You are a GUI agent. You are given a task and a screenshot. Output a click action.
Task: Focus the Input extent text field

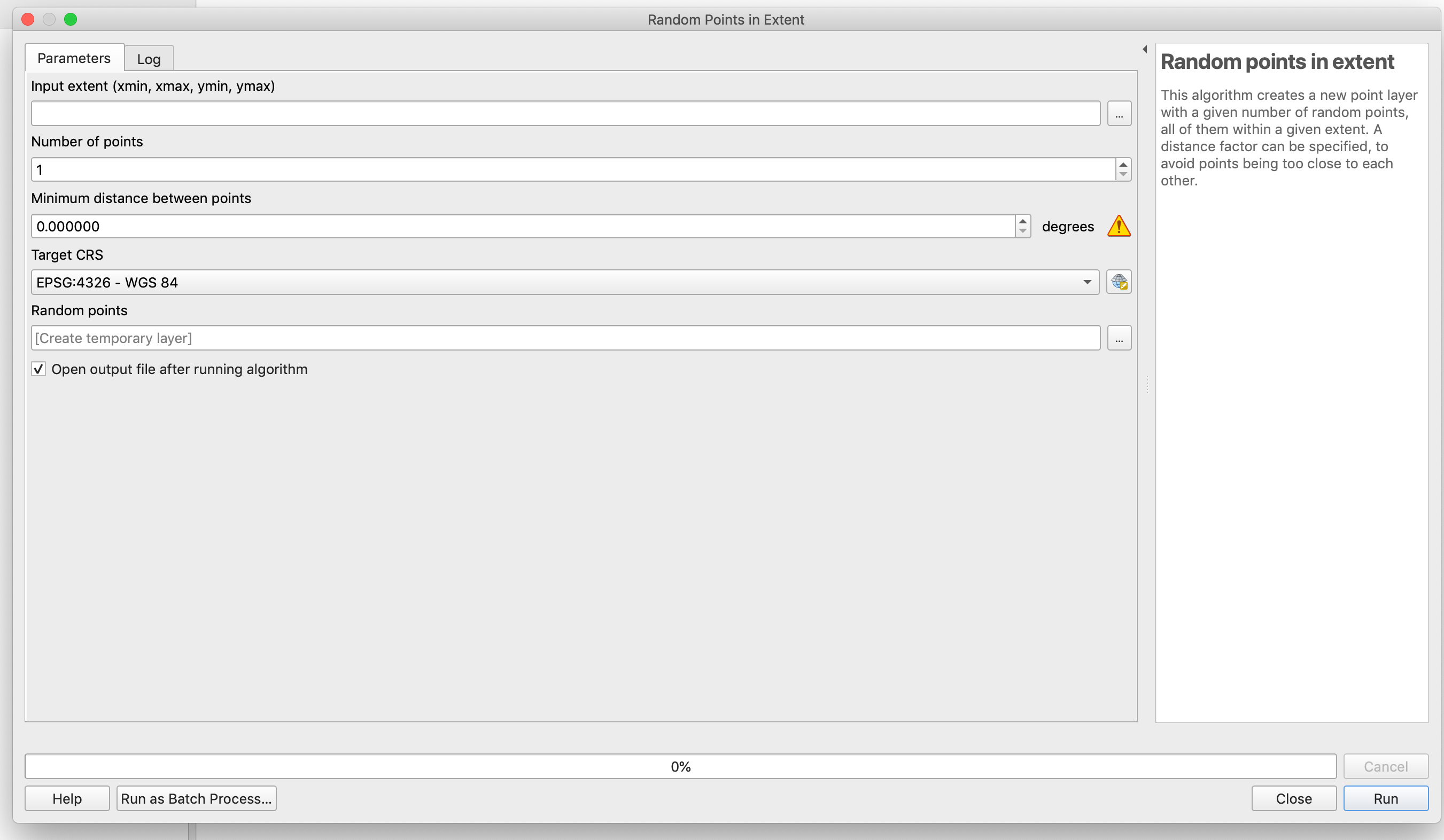pos(565,113)
